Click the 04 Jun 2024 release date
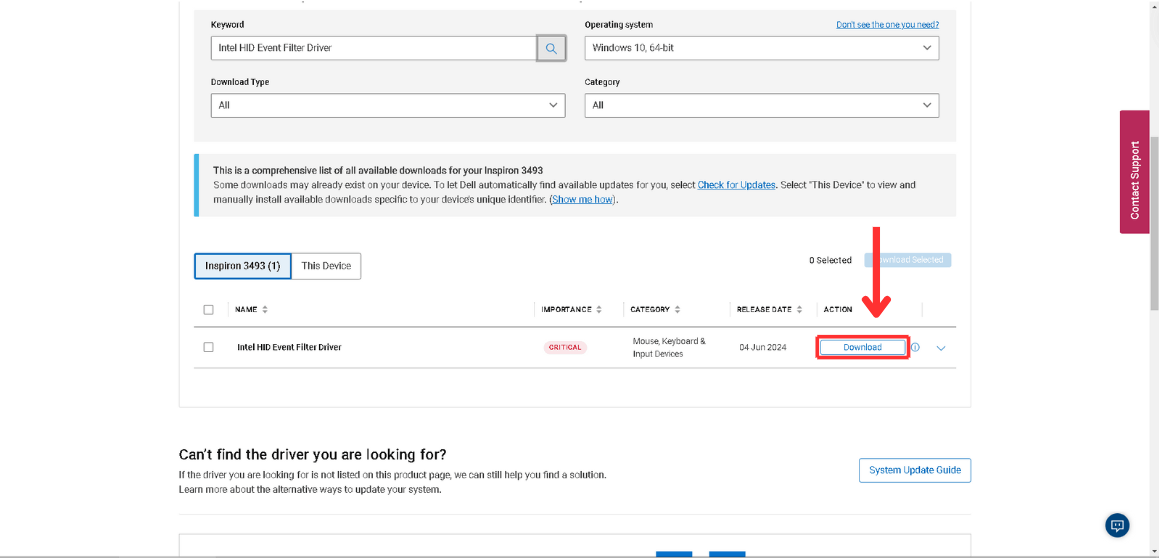This screenshot has width=1159, height=560. (x=765, y=347)
